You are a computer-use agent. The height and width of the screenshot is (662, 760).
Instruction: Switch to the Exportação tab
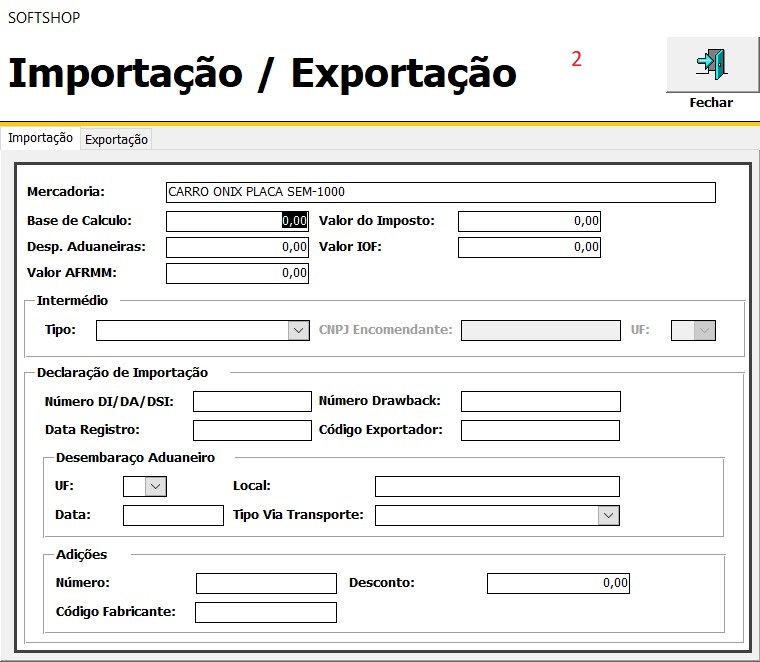pos(116,140)
